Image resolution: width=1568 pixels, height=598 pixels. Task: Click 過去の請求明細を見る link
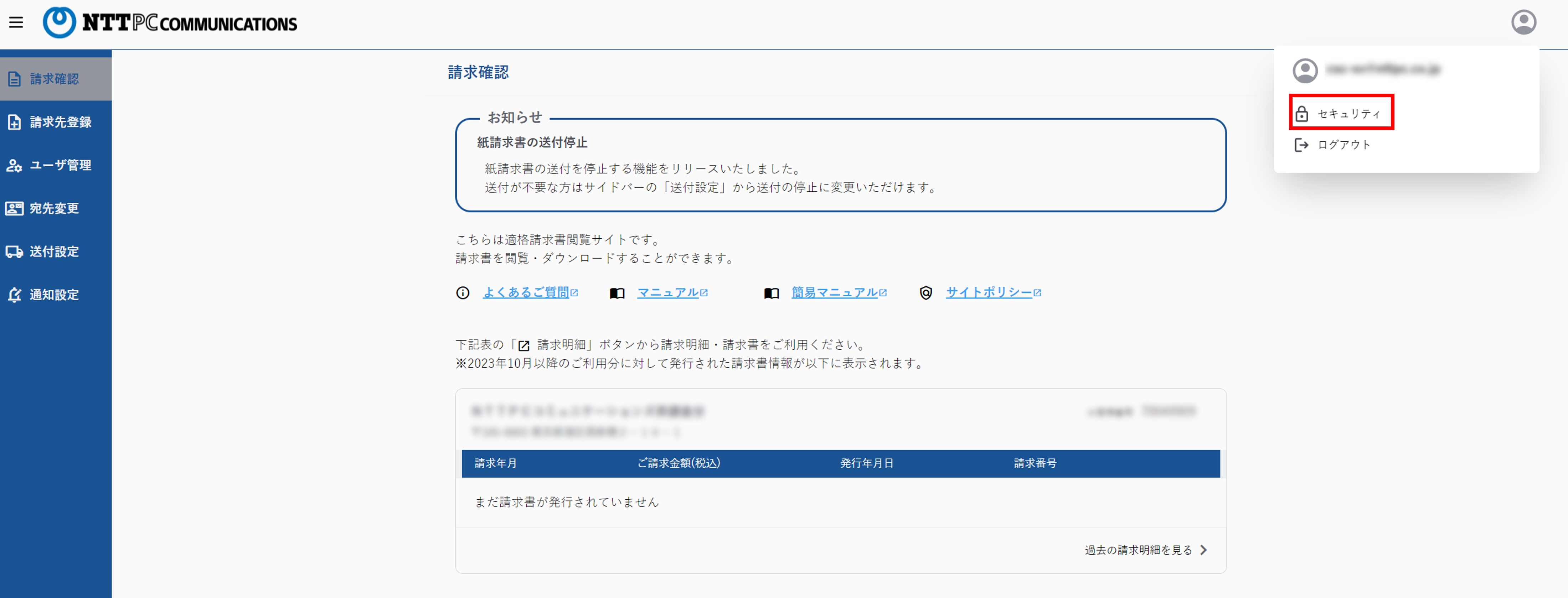point(1138,550)
